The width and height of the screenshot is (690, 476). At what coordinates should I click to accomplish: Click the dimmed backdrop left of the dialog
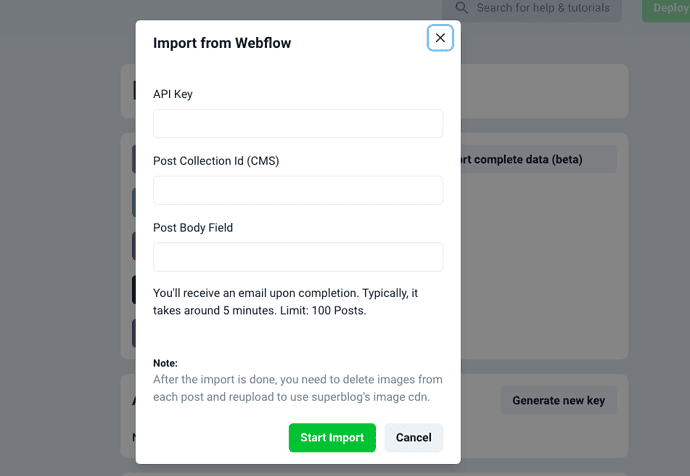(60, 250)
